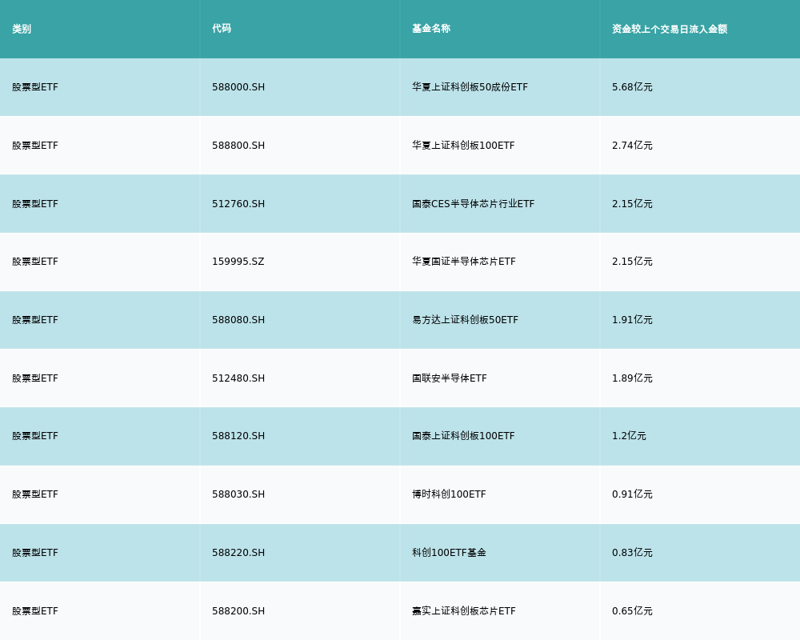
Task: Click inflow amount 0.65亿元
Action: 632,611
